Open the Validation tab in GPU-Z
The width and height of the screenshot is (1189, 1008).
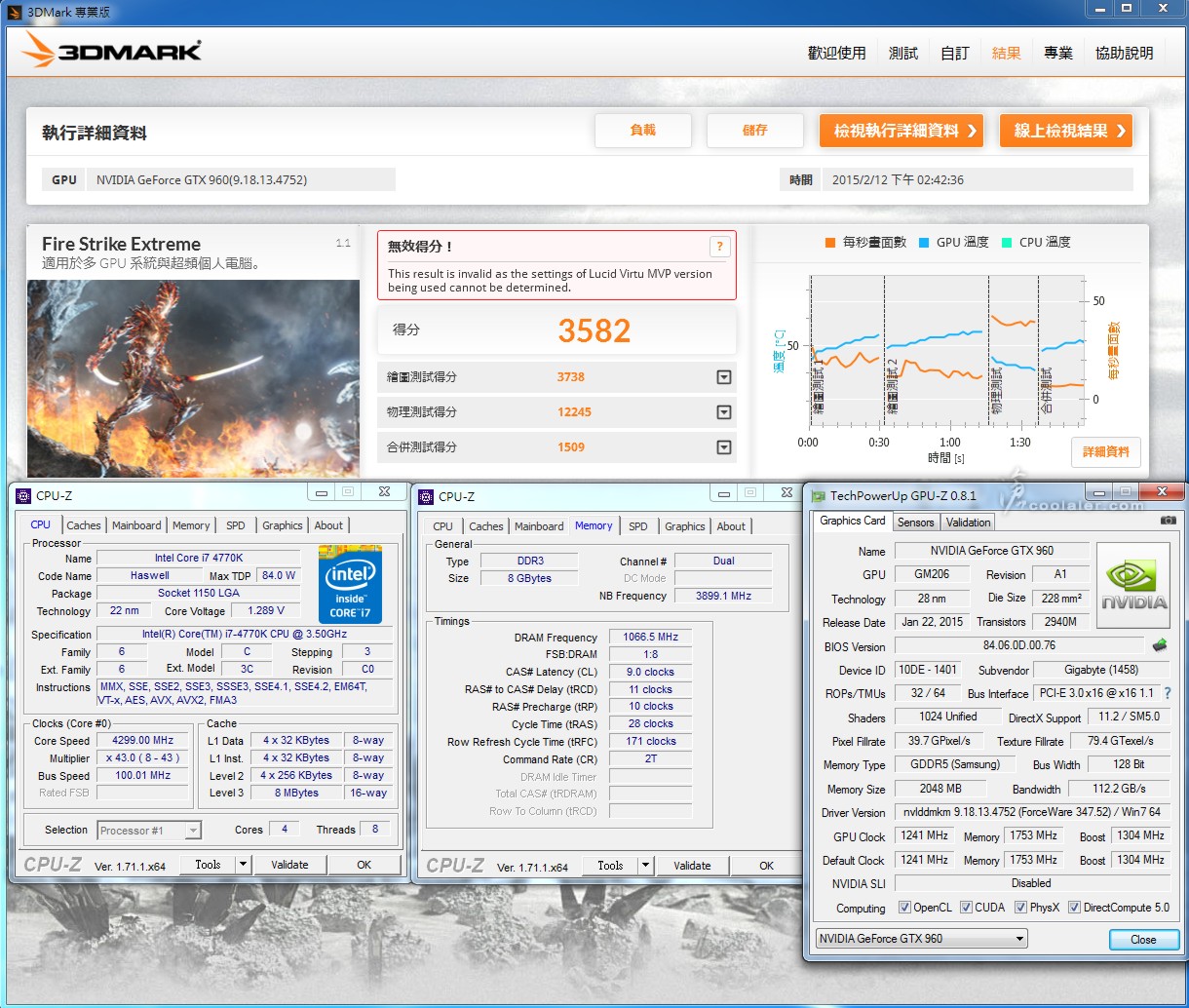969,523
